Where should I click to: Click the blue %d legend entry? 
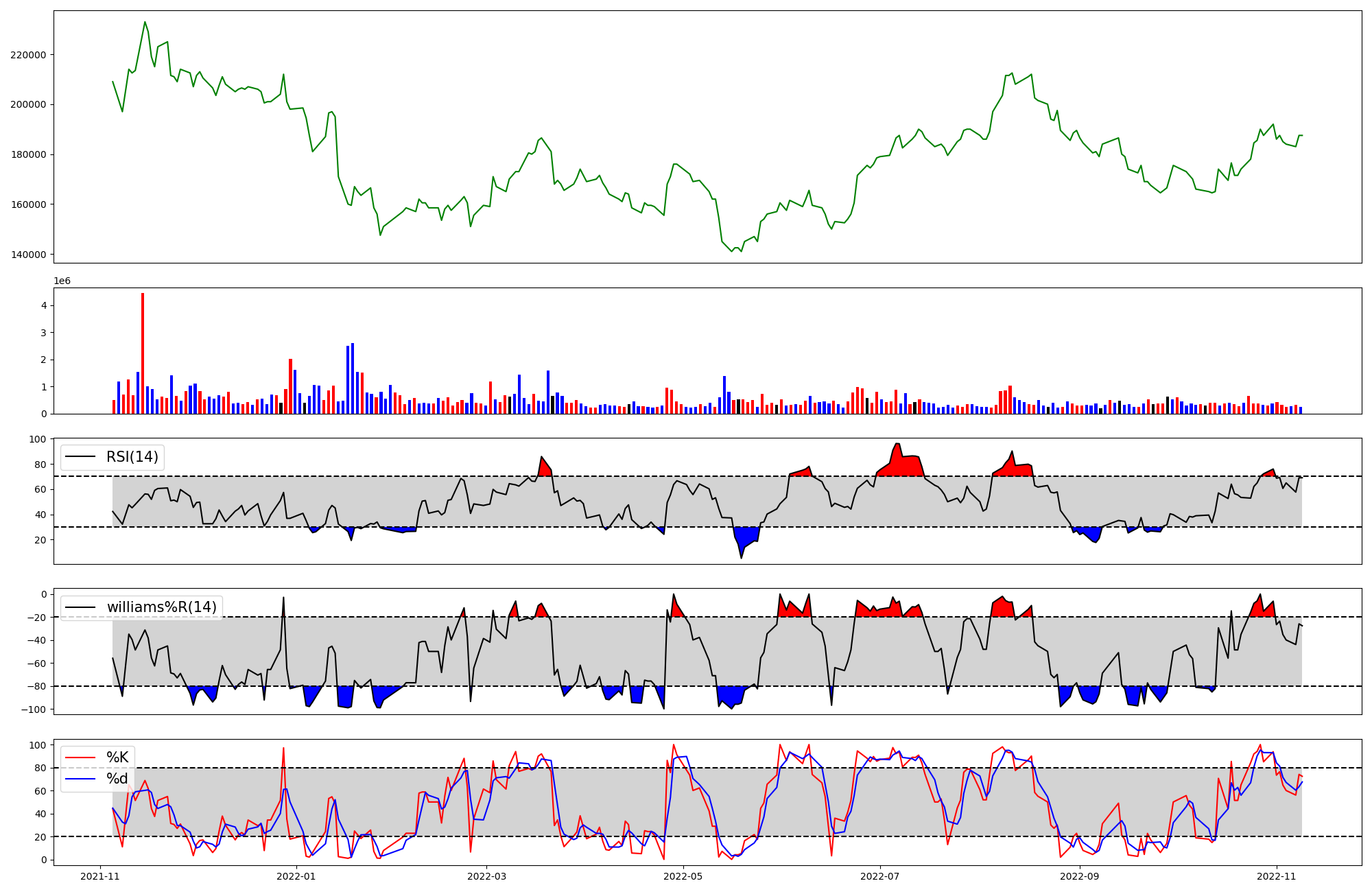(117, 779)
